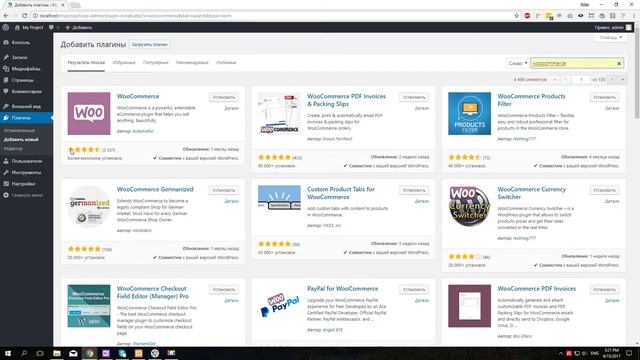Open the Windows Start menu
Viewport: 640px width, 360px height.
click(x=8, y=353)
